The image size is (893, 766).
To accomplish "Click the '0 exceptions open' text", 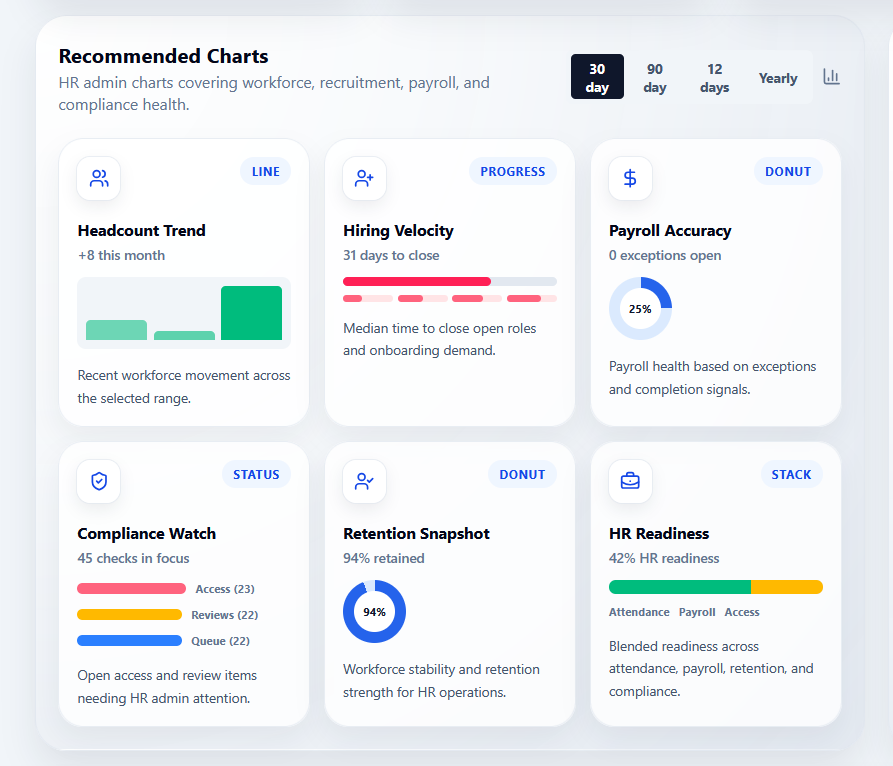I will click(665, 255).
